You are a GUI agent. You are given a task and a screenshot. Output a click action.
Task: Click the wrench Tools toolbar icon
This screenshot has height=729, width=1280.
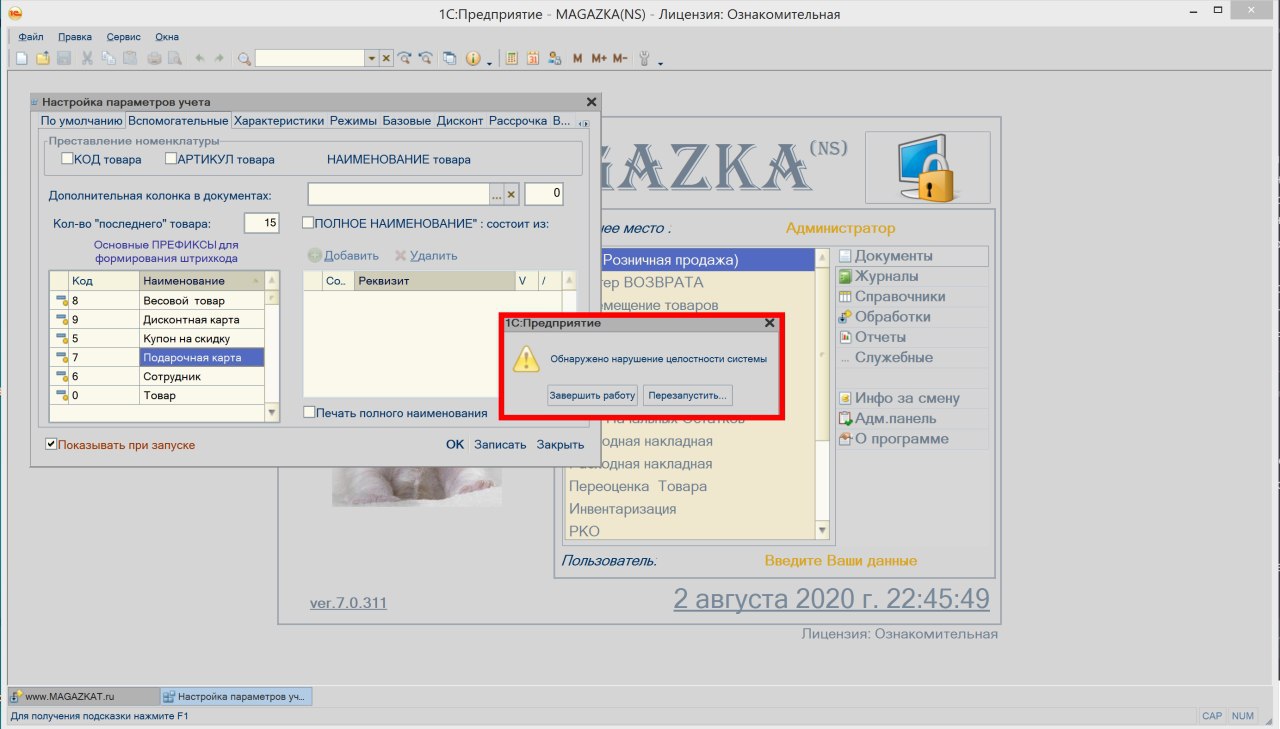(x=645, y=59)
